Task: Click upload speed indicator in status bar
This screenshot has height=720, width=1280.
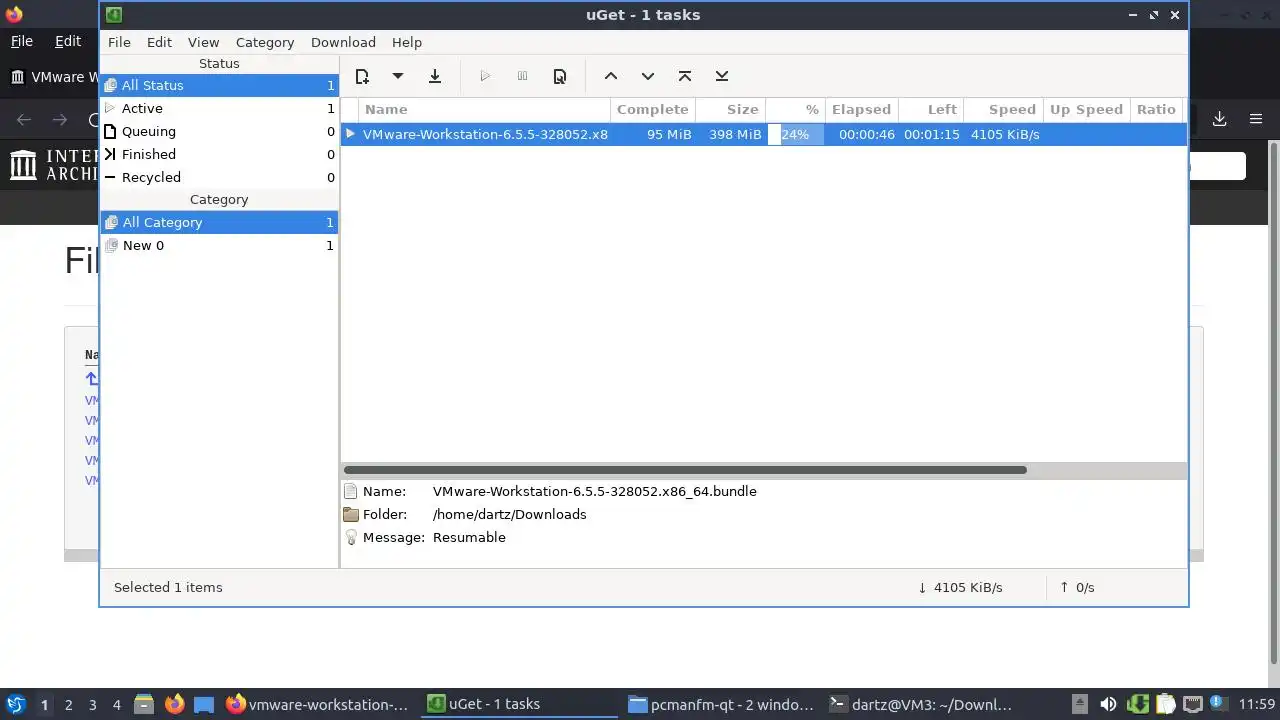Action: click(x=1077, y=587)
